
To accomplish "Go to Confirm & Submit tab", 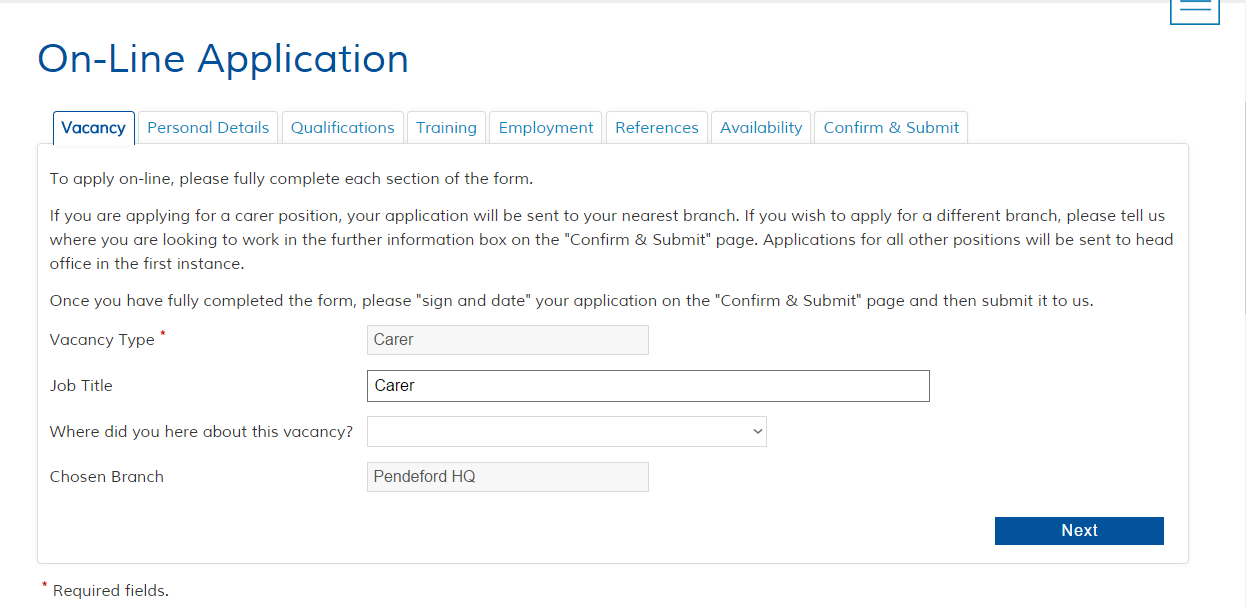I will click(x=891, y=128).
